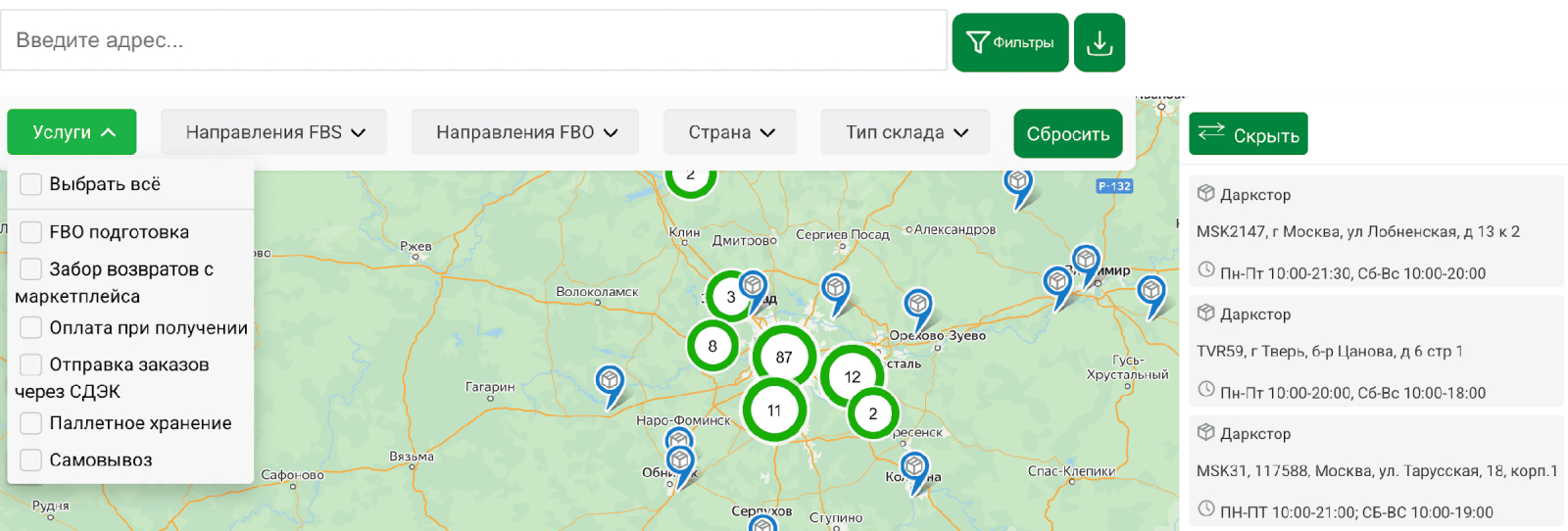Tick Забор возвратов с маркетплейса checkbox

click(31, 269)
